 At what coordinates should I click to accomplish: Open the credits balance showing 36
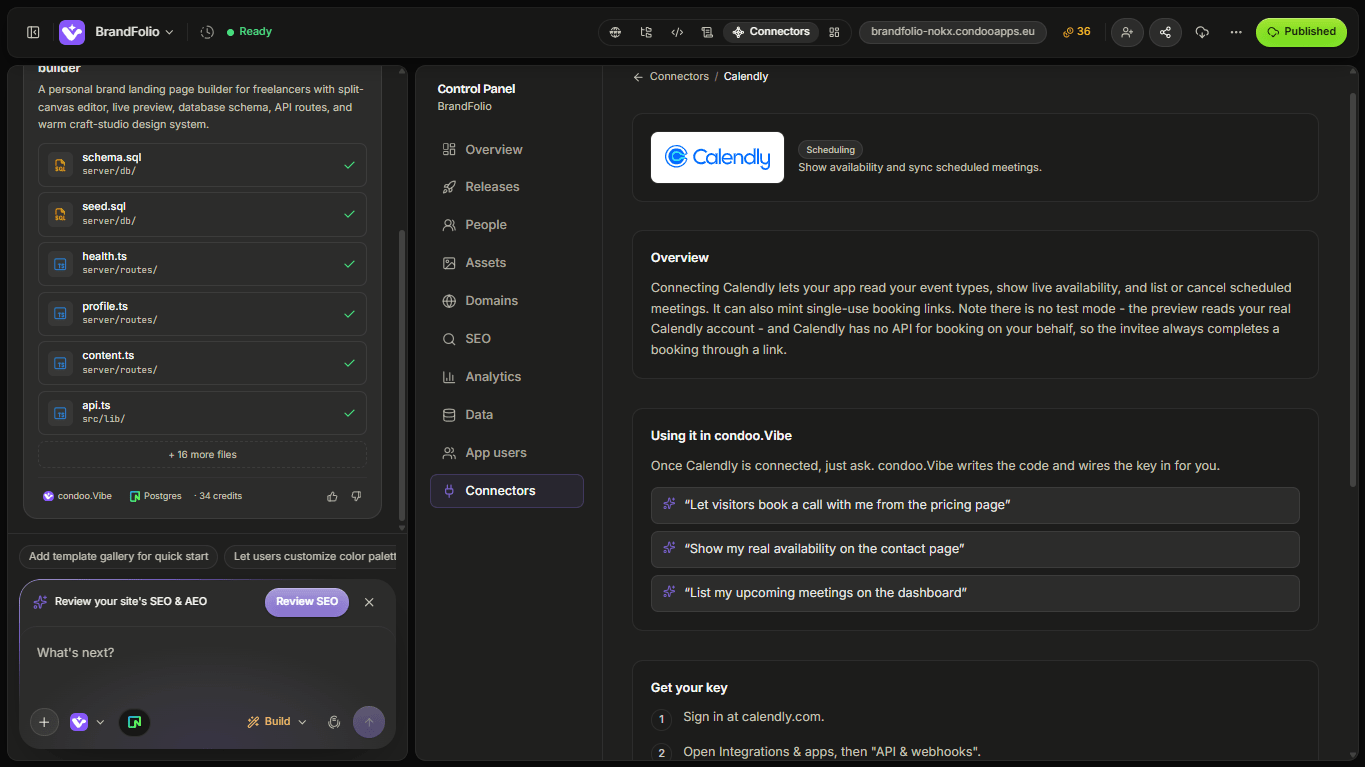click(1077, 32)
